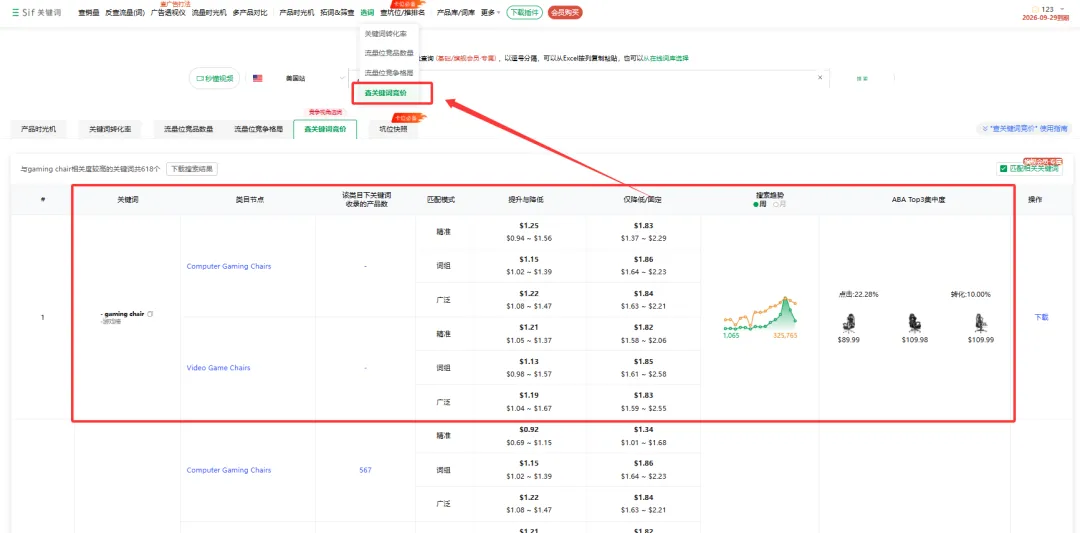Click the 下载插件 button
The image size is (1080, 533).
coord(524,12)
